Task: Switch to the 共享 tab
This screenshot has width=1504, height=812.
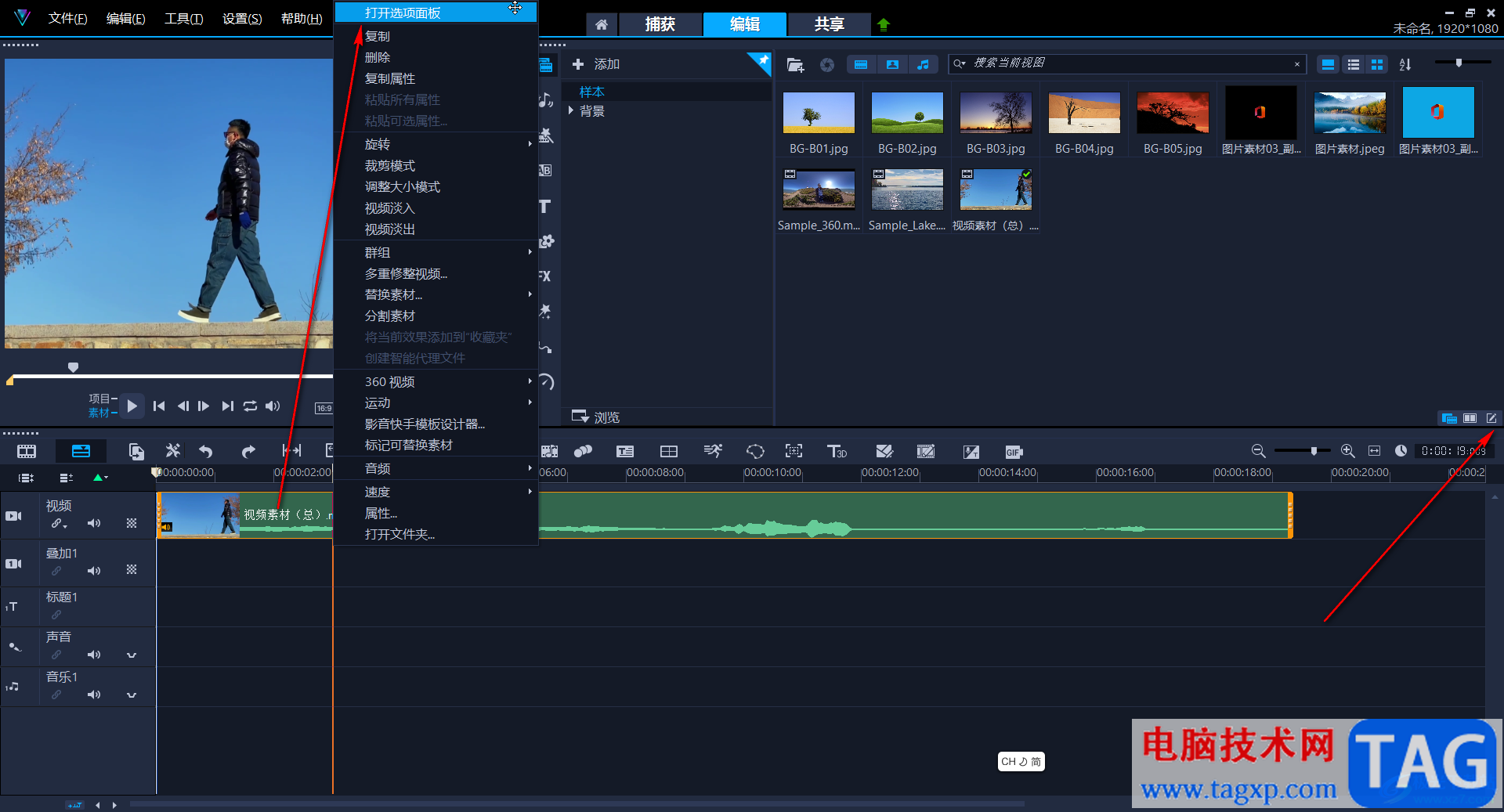Action: 829,24
